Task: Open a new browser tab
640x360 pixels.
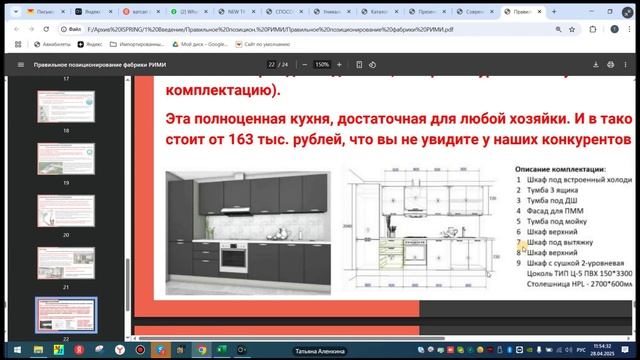Action: click(554, 12)
